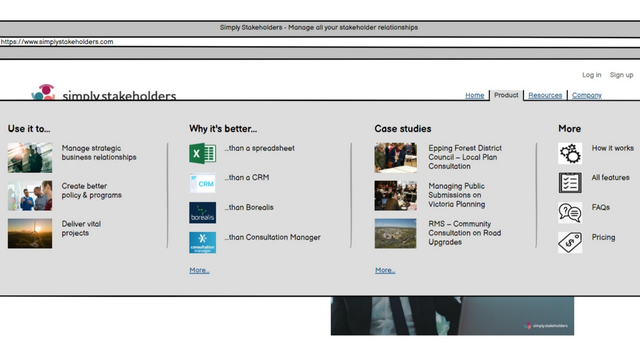
Task: Click the Simply Stakeholders browser title tab
Action: pyautogui.click(x=320, y=28)
